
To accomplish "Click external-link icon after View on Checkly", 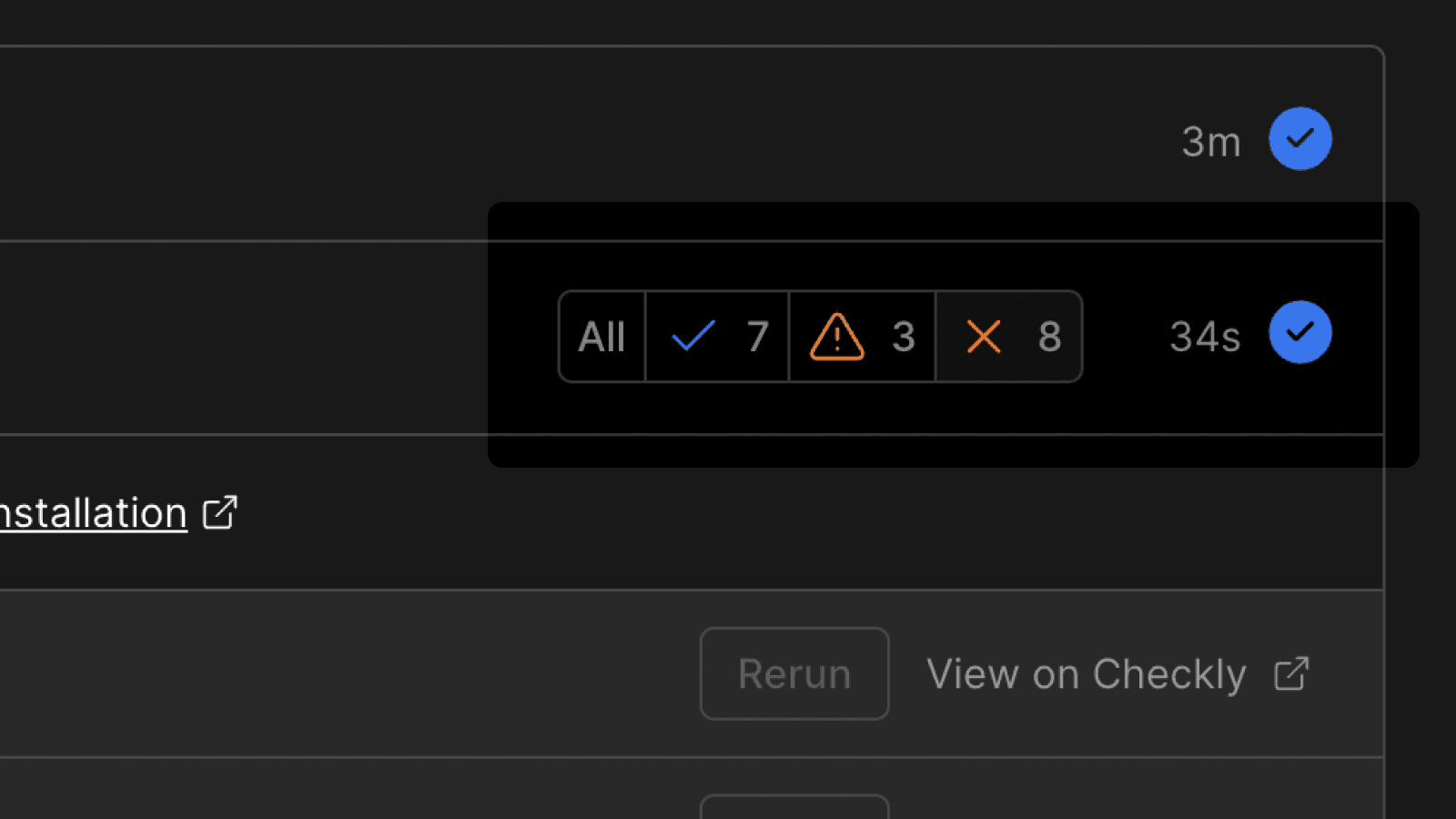I will coord(1291,674).
